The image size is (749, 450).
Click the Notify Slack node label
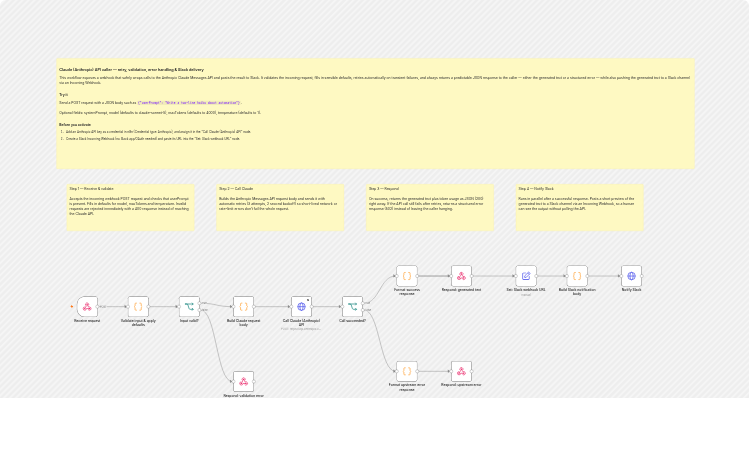click(631, 290)
